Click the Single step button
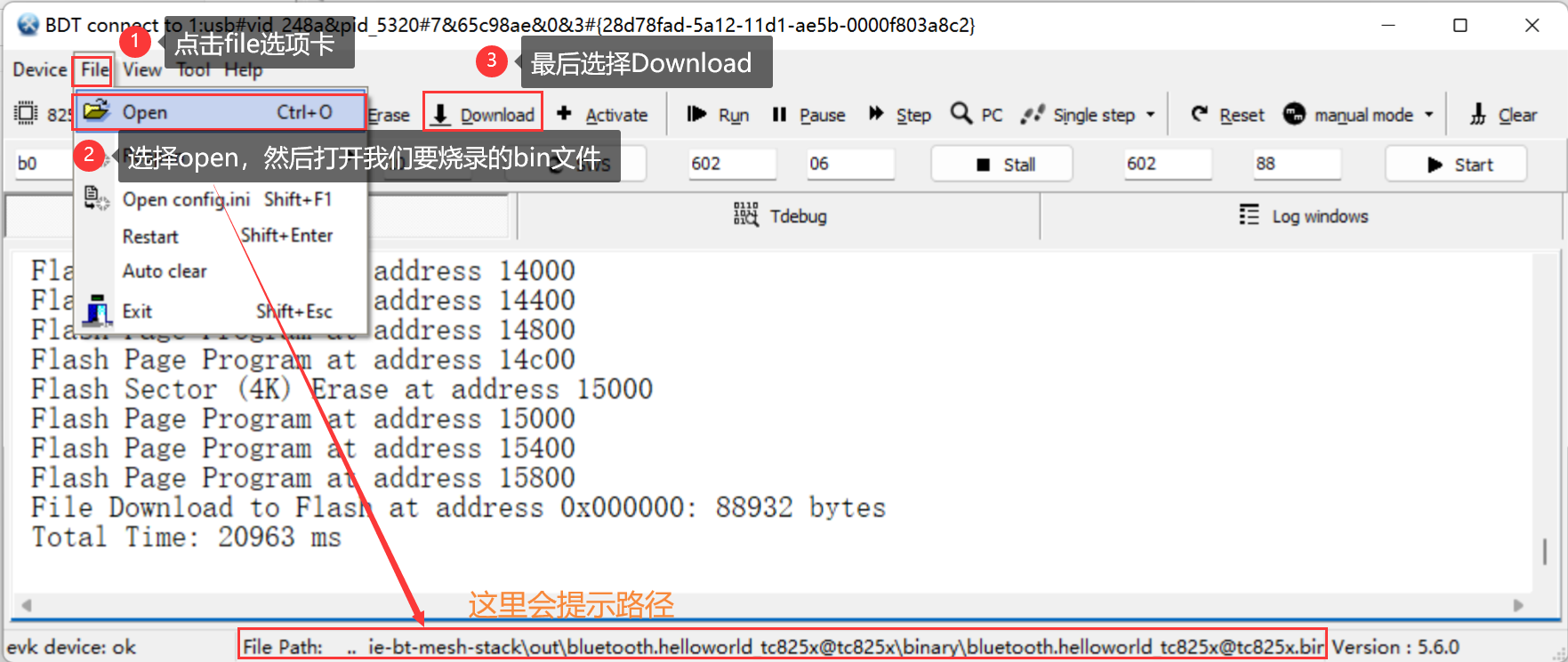The height and width of the screenshot is (662, 1568). tap(1078, 115)
